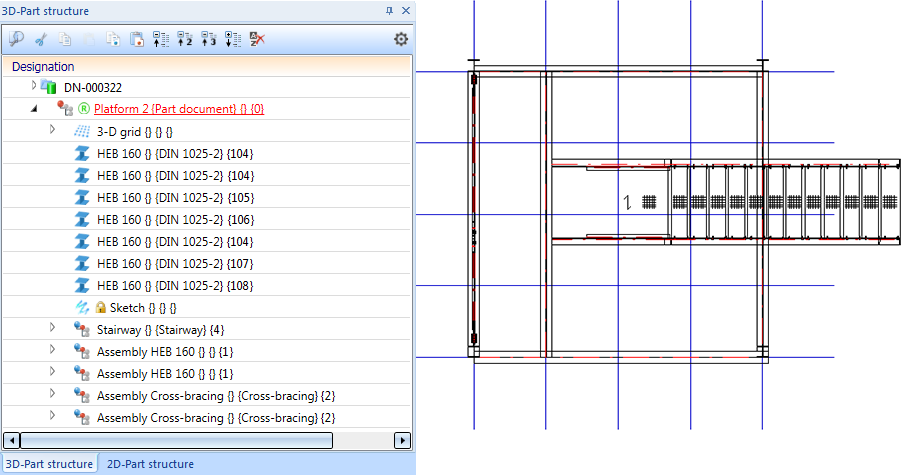Switch to the 2D-Part structure tab
Viewport: 901px width, 475px height.
click(x=150, y=464)
